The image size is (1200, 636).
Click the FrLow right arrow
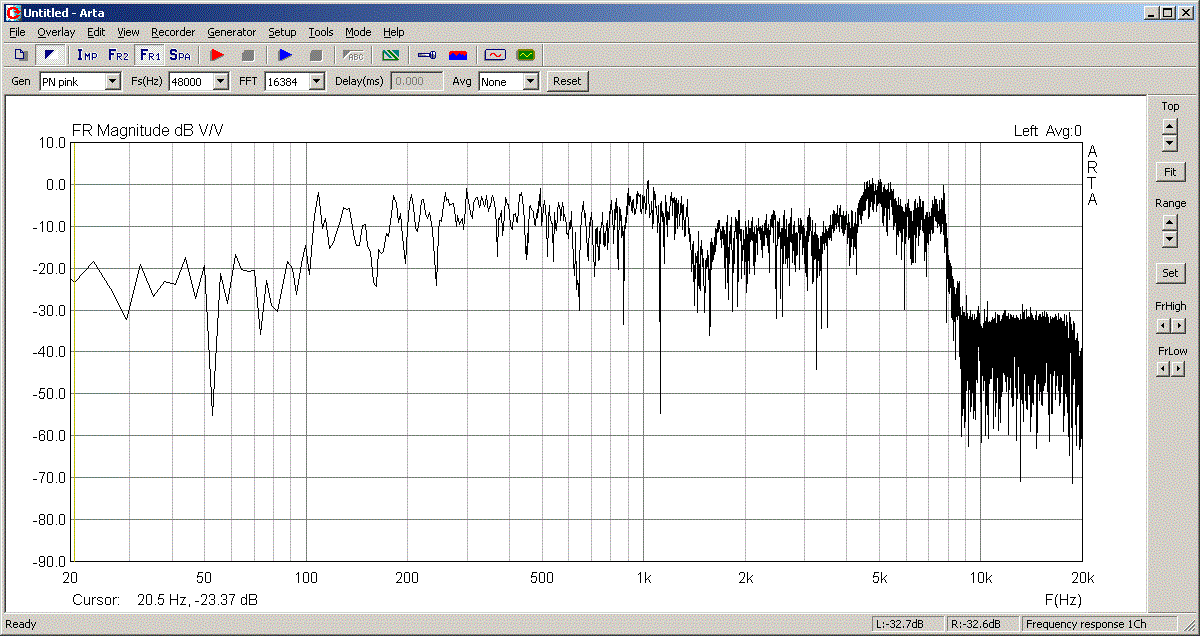[x=1178, y=369]
